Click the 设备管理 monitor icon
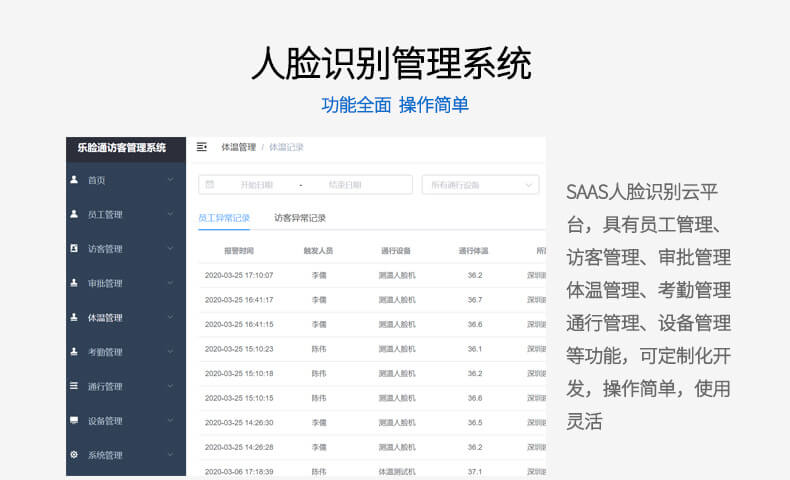 pyautogui.click(x=74, y=421)
